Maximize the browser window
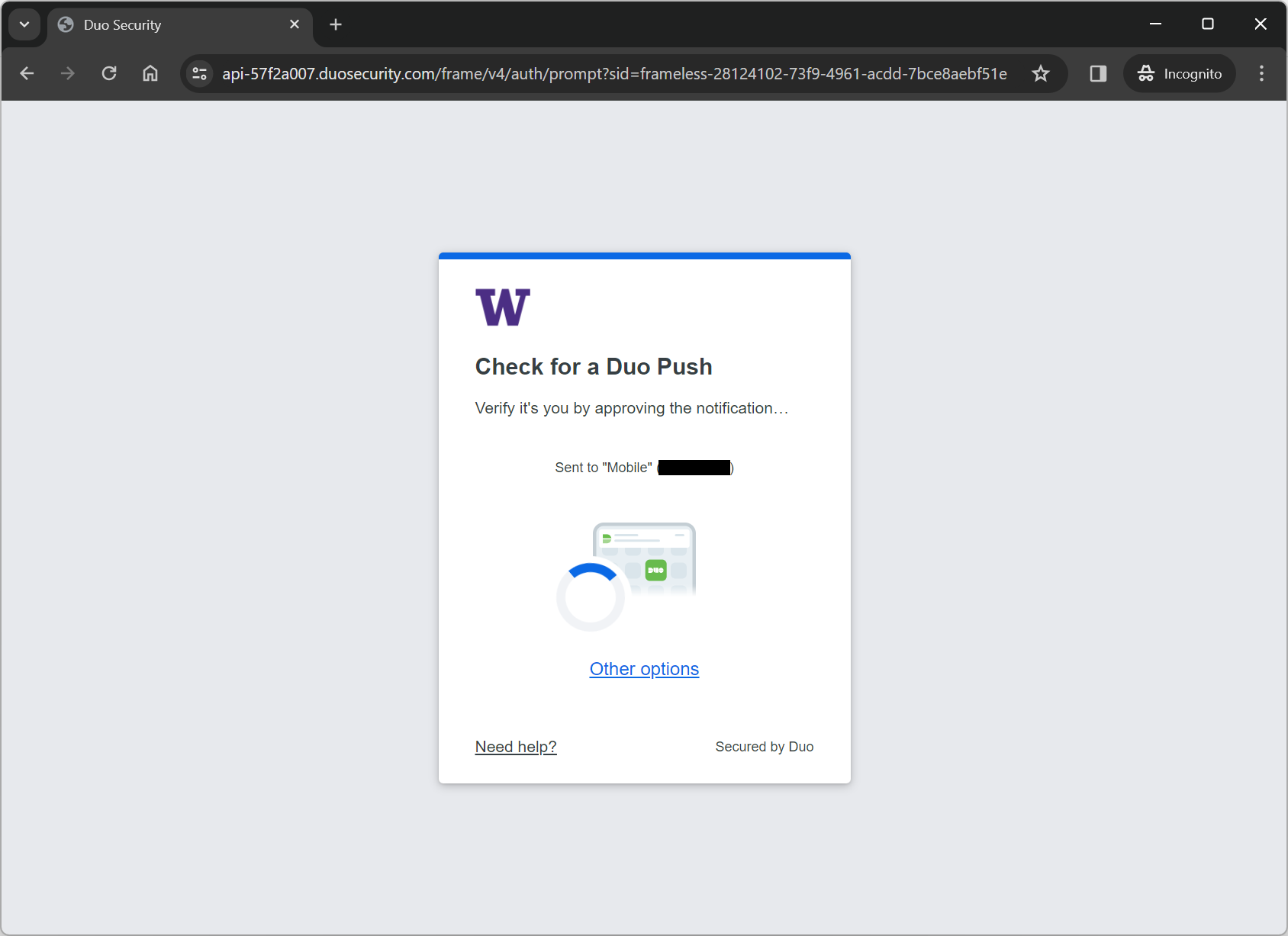 click(1208, 24)
